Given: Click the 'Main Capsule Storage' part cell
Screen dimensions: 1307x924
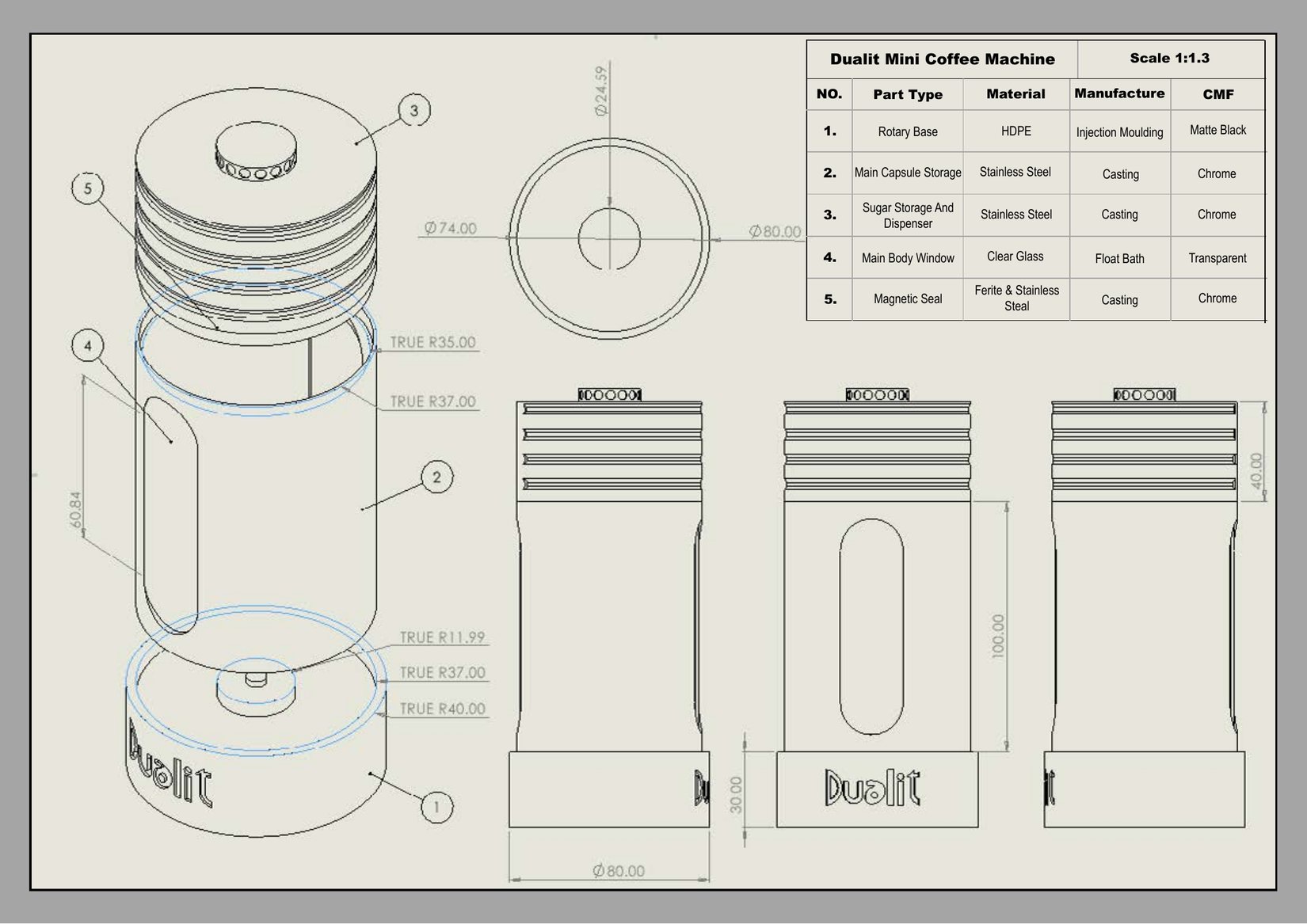Looking at the screenshot, I should [908, 173].
